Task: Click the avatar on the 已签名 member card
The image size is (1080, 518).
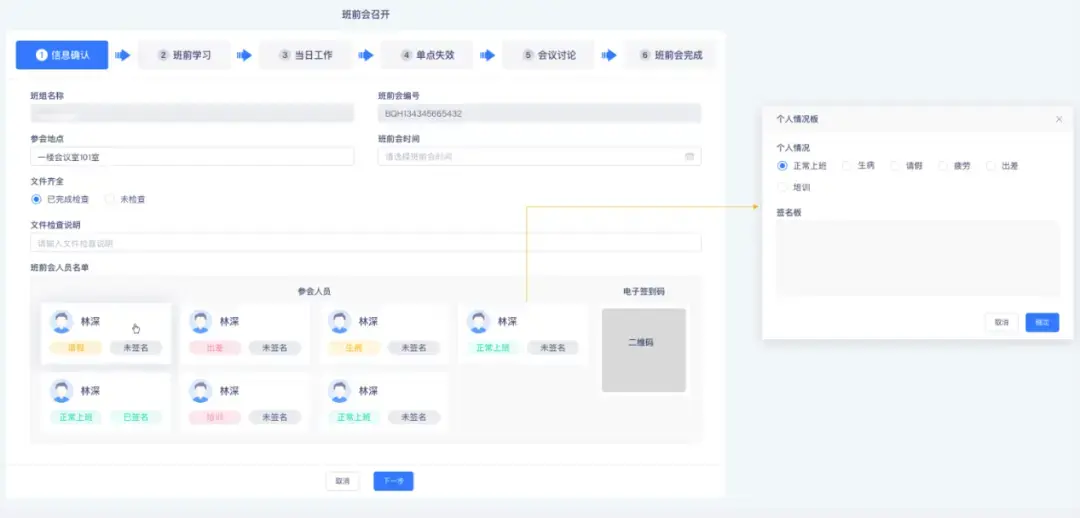Action: [x=61, y=391]
